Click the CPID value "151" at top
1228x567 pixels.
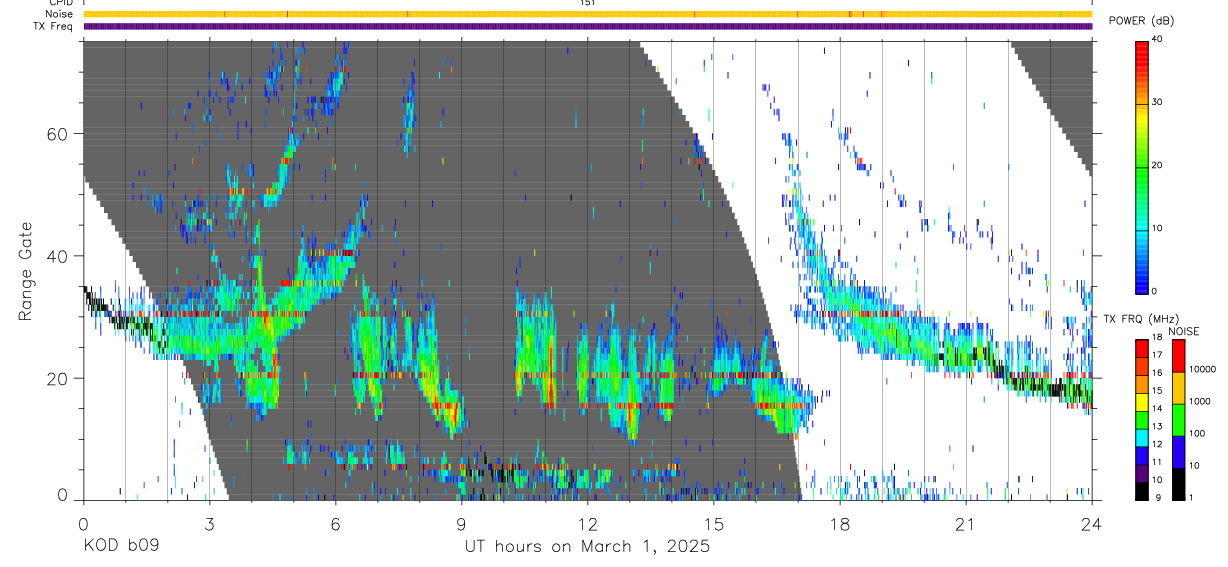tap(587, 3)
